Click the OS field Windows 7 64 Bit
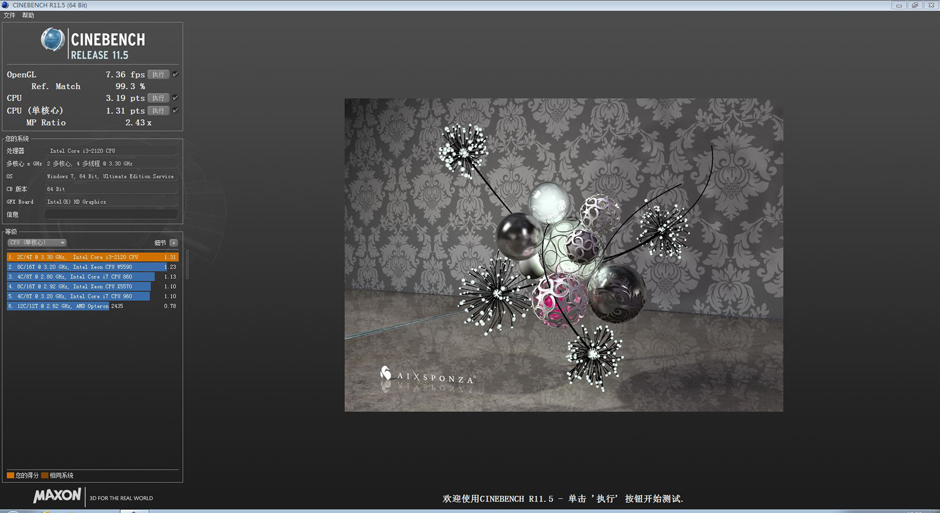The width and height of the screenshot is (940, 513). click(112, 176)
